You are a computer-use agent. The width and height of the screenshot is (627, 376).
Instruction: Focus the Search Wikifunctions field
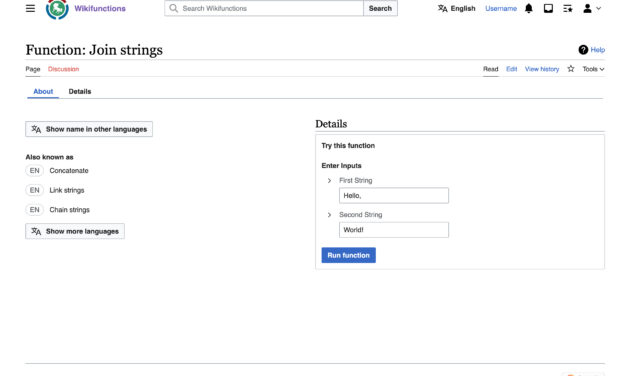pos(264,8)
